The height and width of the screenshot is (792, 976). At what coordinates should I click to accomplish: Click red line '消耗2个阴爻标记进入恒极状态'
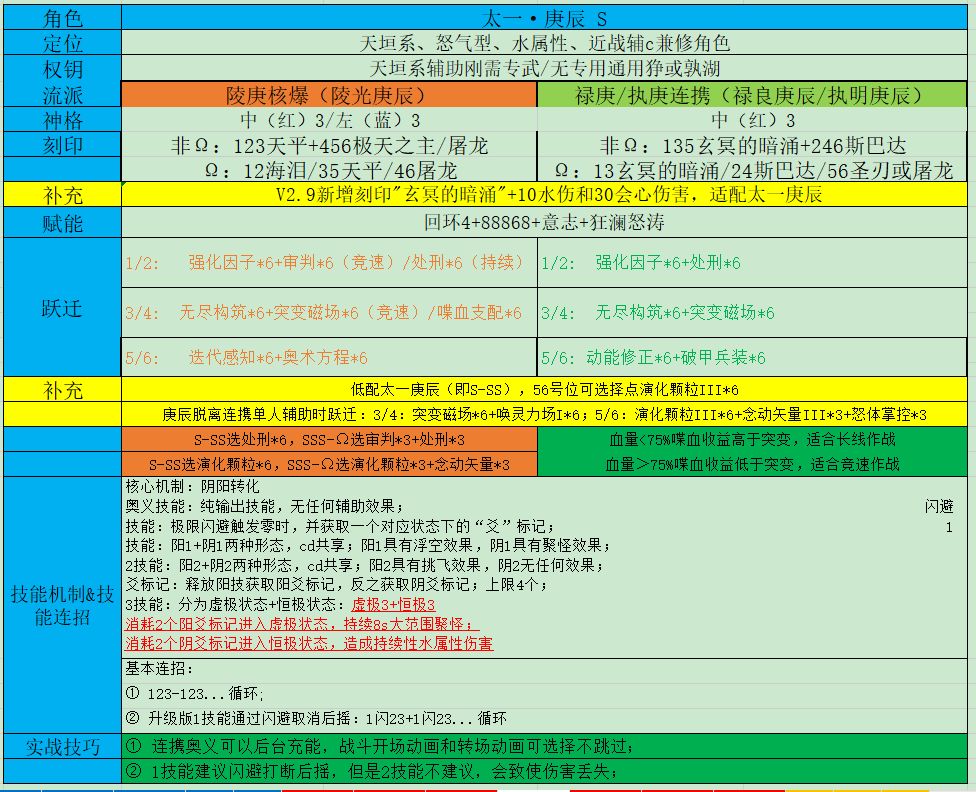(309, 643)
